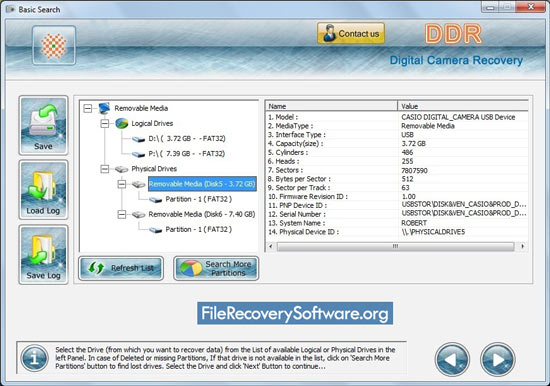Viewport: 550px width, 386px height.
Task: Select Removable Media Disk6 7.40 GB
Action: click(x=202, y=214)
